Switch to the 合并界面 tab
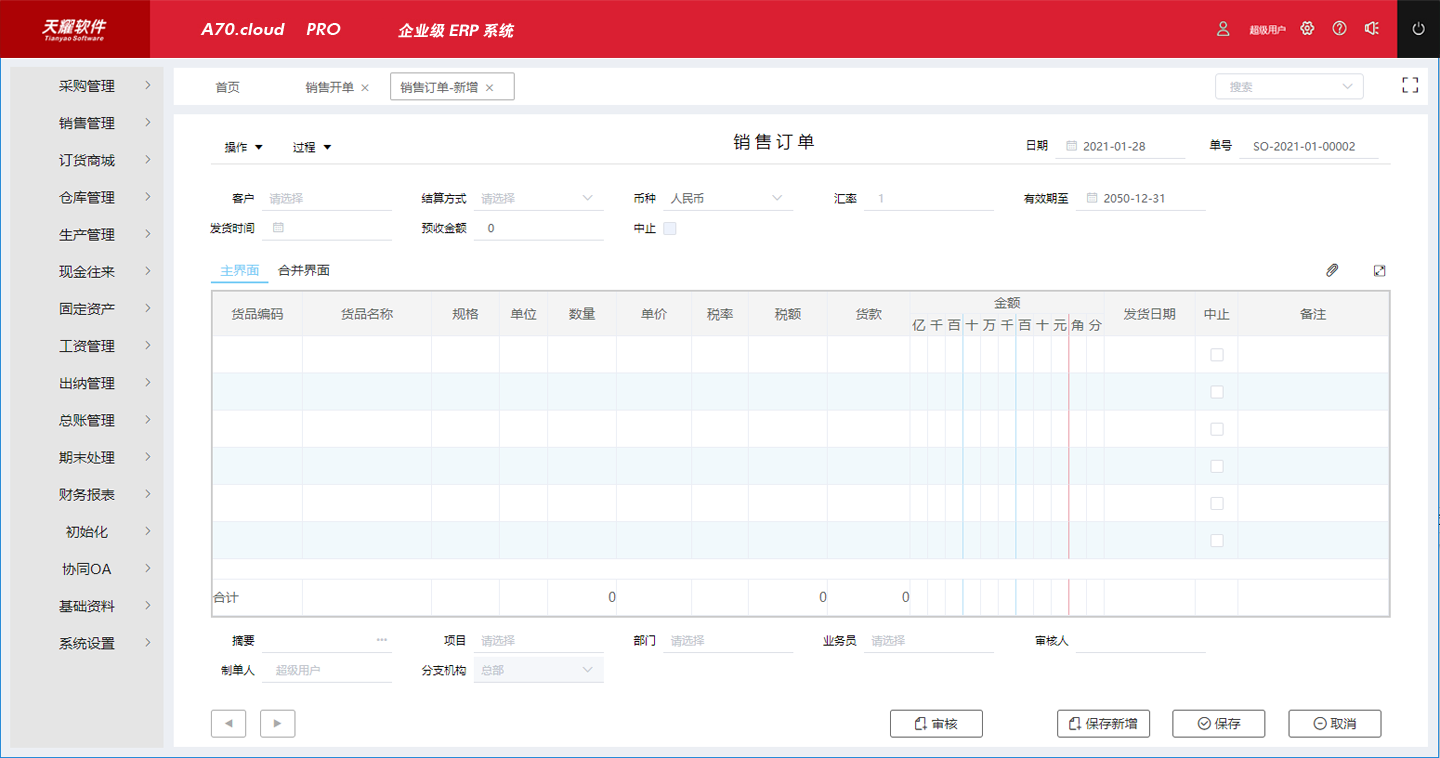Image resolution: width=1440 pixels, height=758 pixels. (304, 271)
